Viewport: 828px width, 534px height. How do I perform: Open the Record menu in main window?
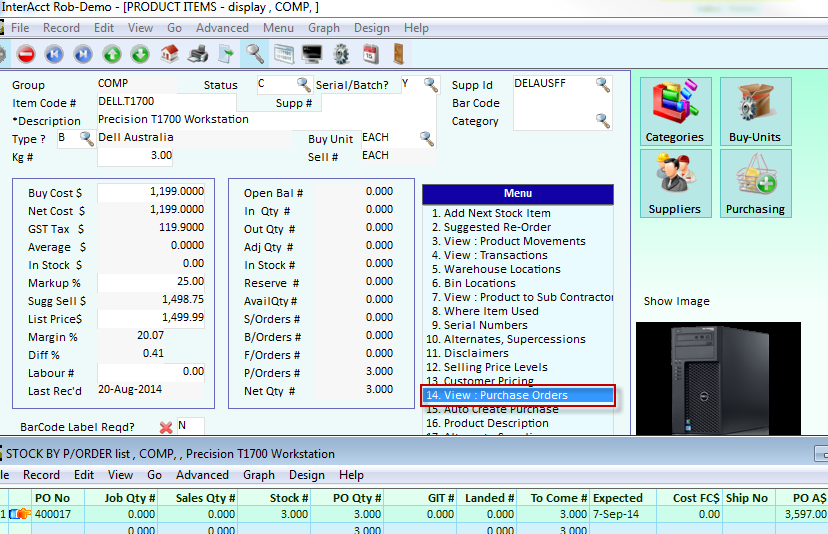(x=61, y=28)
